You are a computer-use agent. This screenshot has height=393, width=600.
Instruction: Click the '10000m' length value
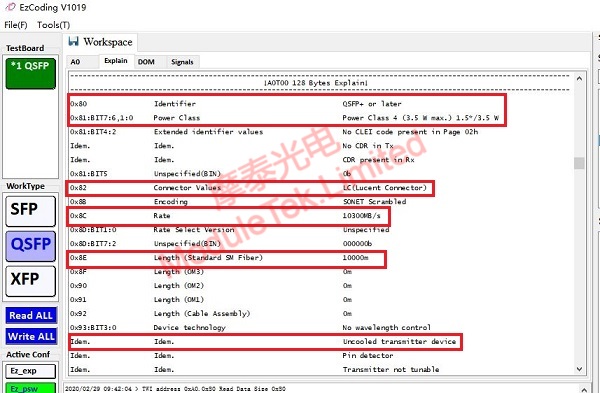pos(355,258)
